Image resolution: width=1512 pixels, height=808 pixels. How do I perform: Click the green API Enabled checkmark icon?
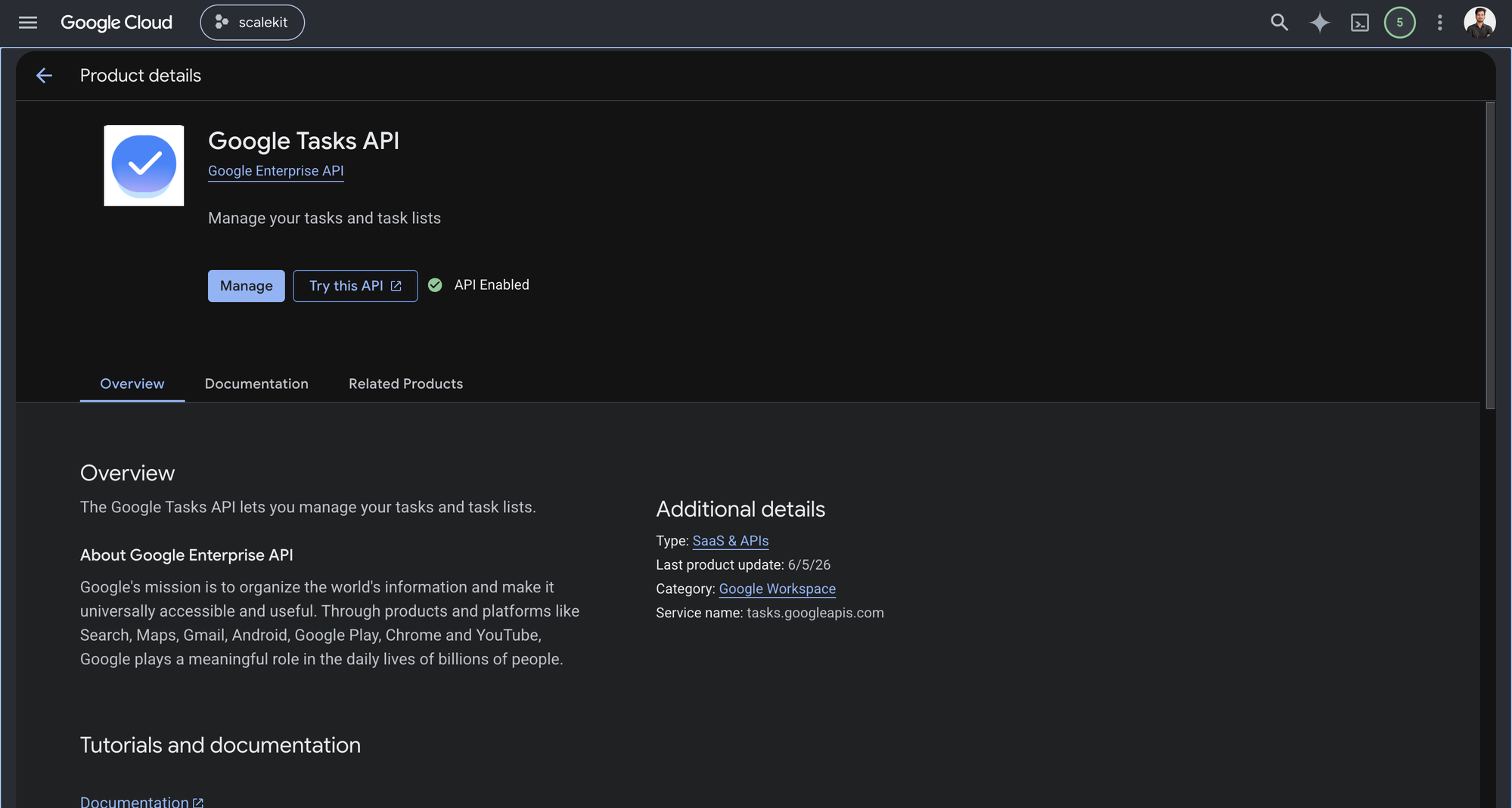coord(435,285)
